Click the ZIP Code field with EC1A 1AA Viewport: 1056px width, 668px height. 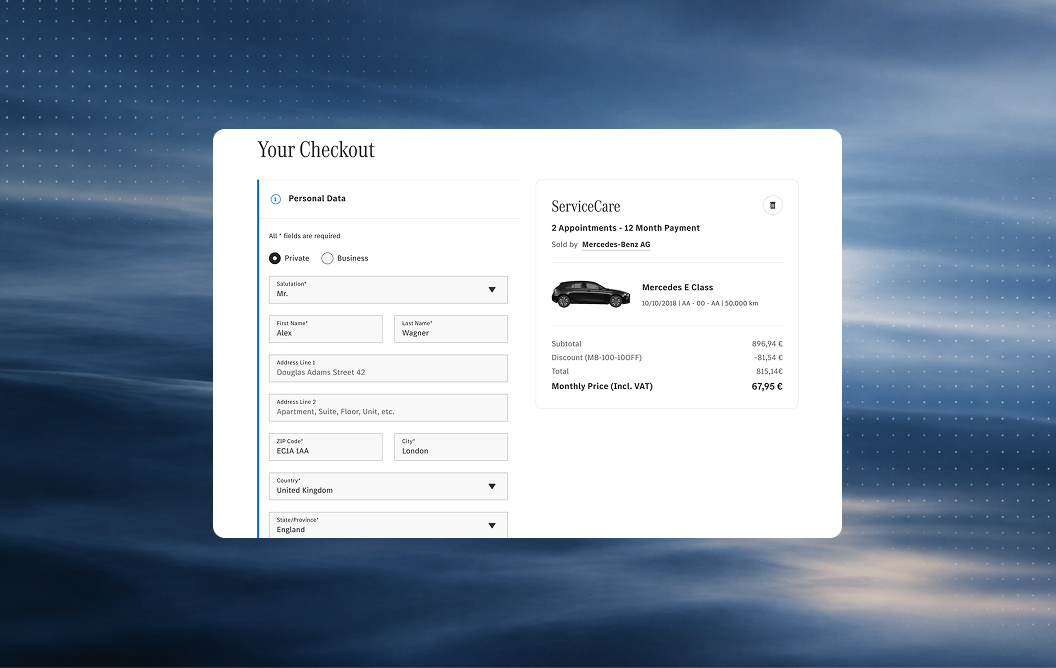(x=325, y=446)
